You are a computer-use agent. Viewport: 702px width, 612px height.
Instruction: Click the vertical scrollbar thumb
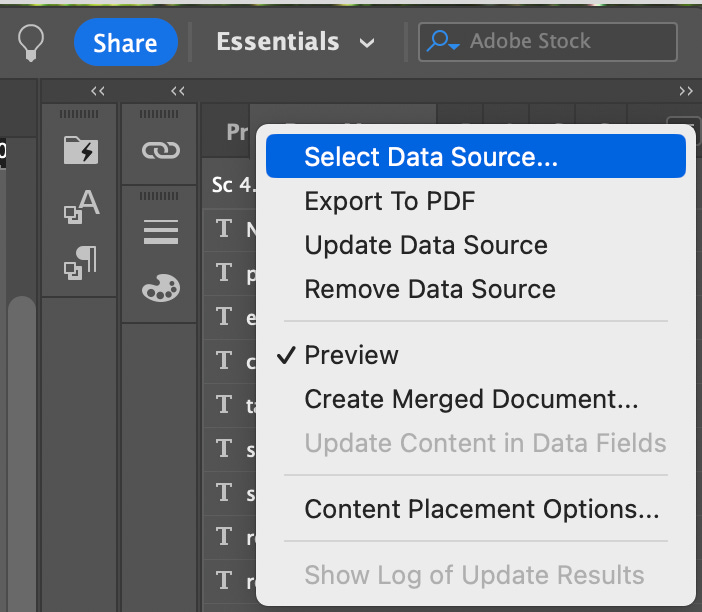[x=21, y=450]
